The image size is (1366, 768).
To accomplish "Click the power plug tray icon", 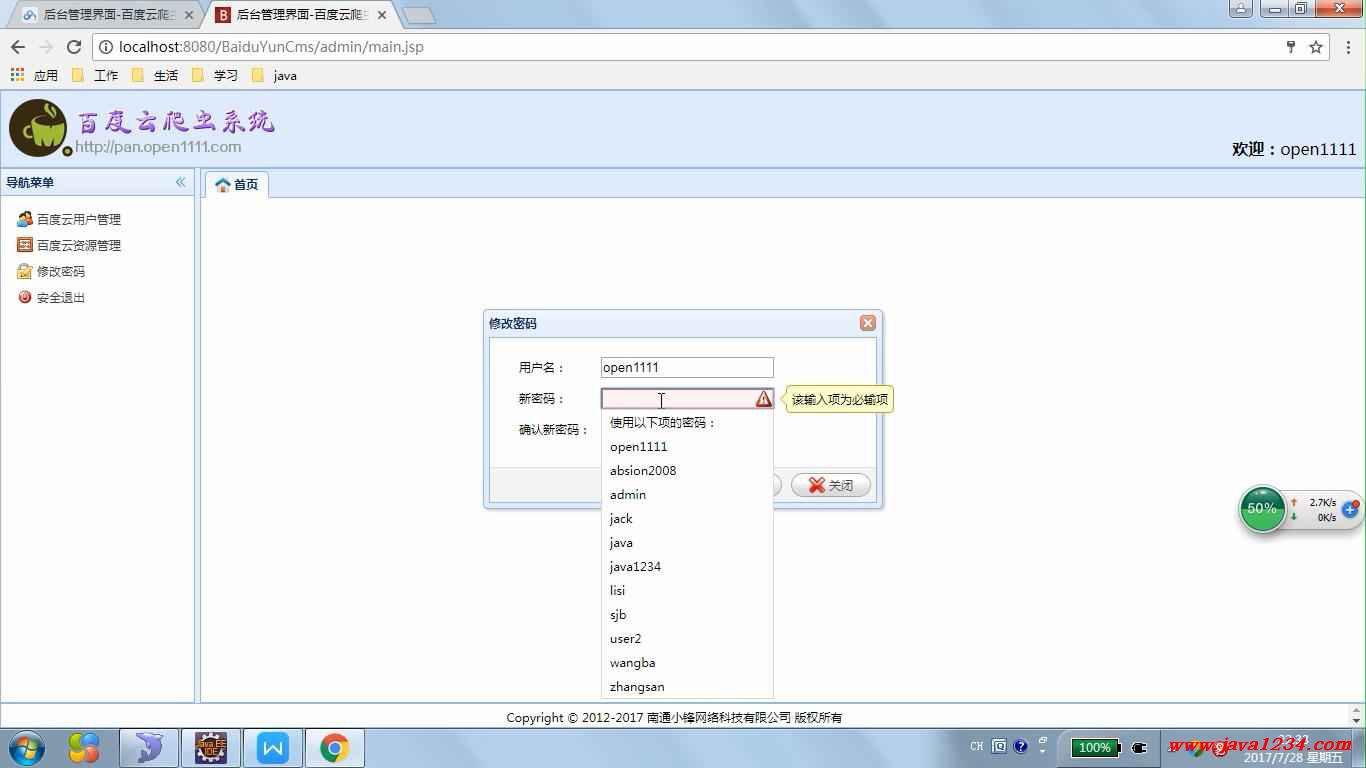I will 1139,747.
